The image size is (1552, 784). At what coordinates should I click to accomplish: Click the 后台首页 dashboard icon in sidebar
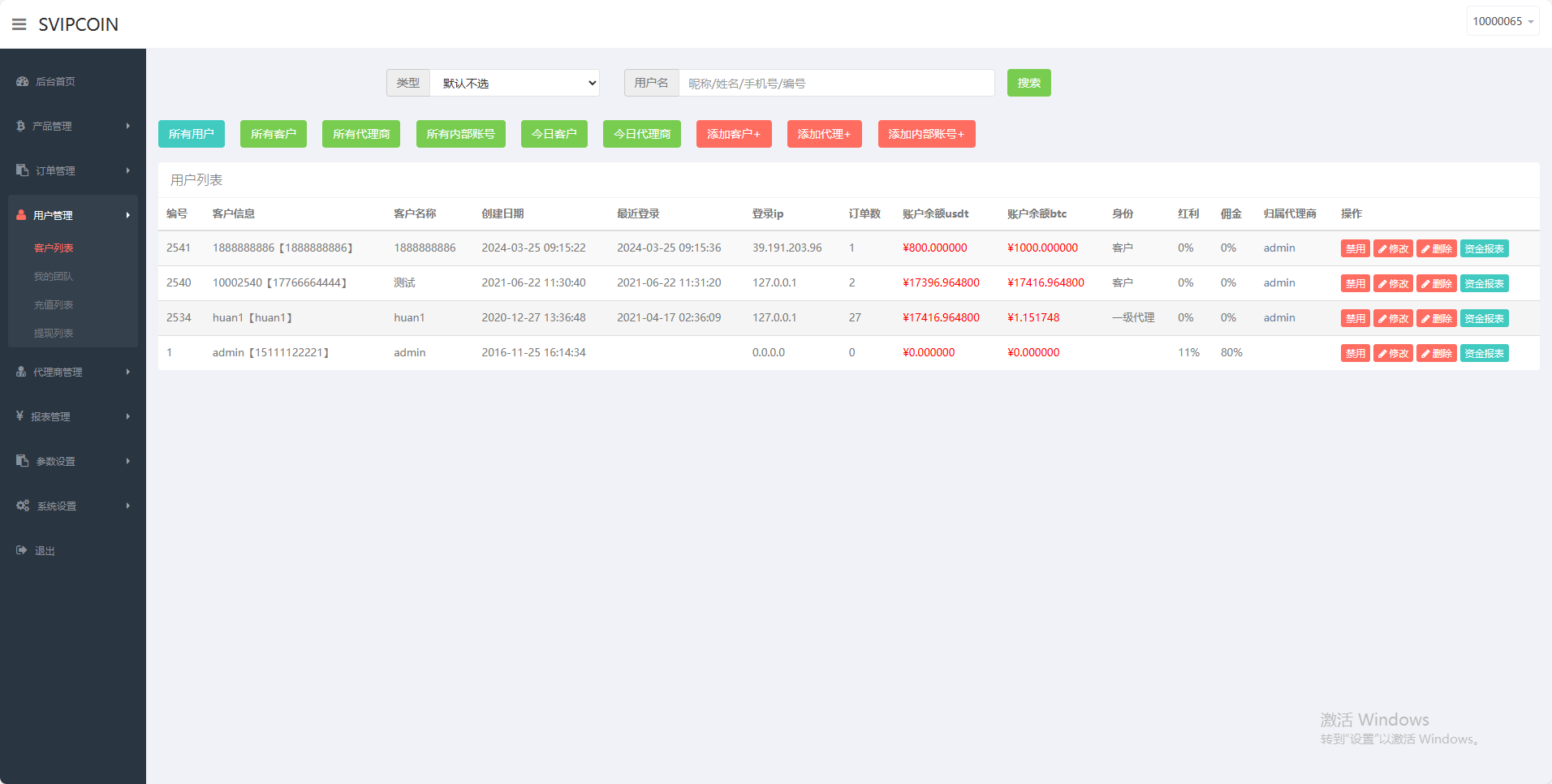[x=23, y=81]
